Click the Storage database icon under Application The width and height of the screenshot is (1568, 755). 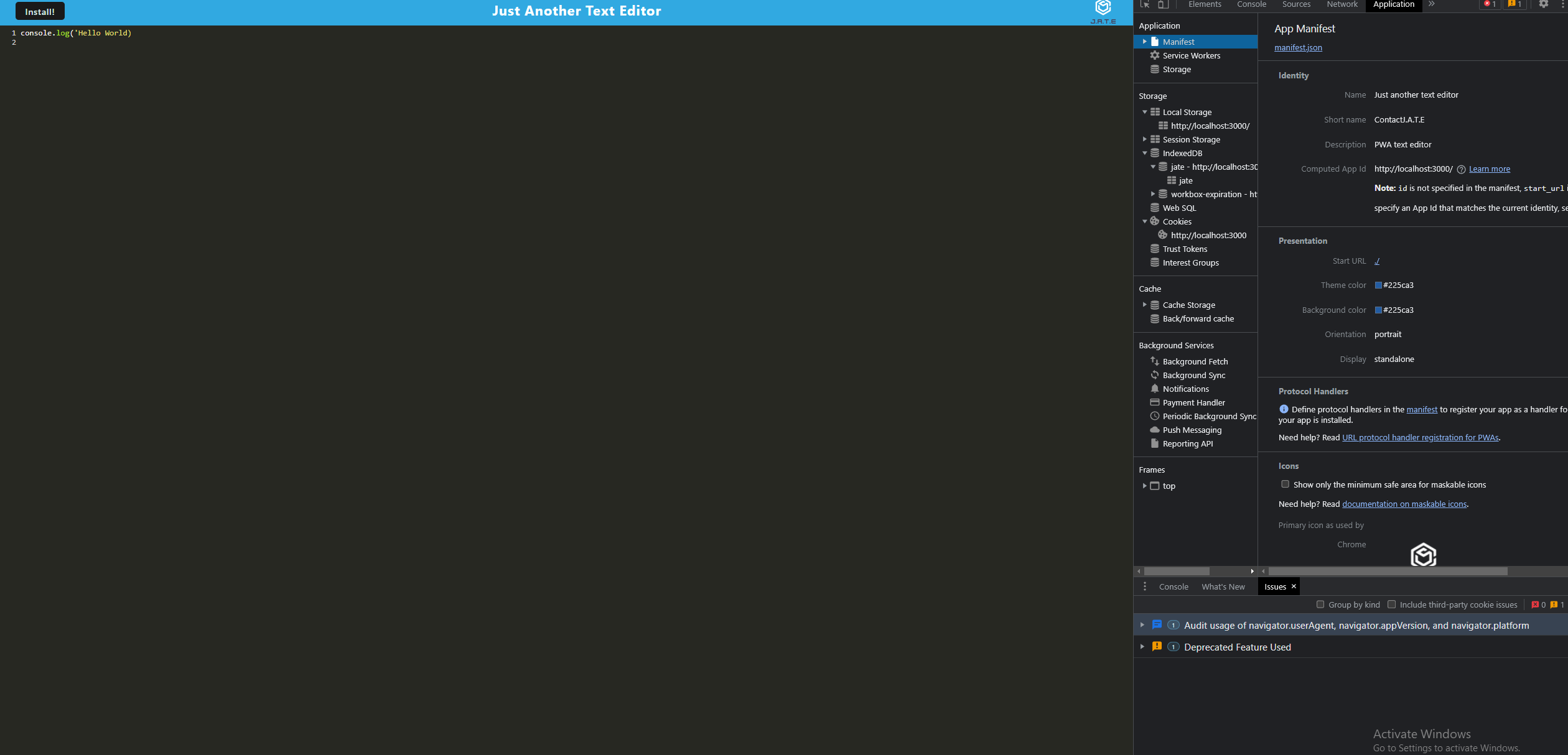click(x=1155, y=69)
